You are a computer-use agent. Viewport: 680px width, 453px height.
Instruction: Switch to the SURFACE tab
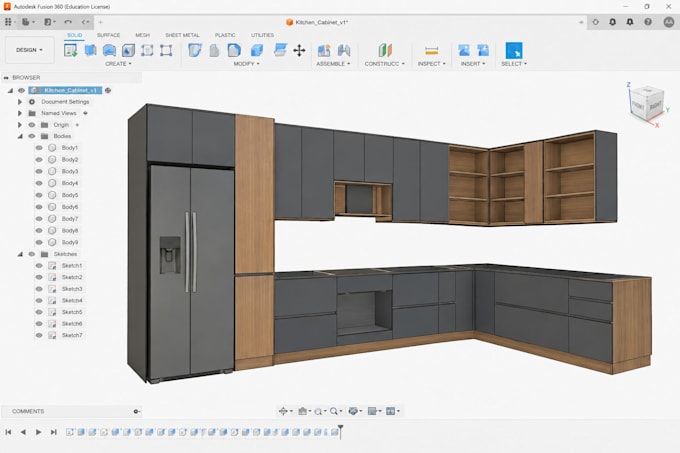coord(108,35)
